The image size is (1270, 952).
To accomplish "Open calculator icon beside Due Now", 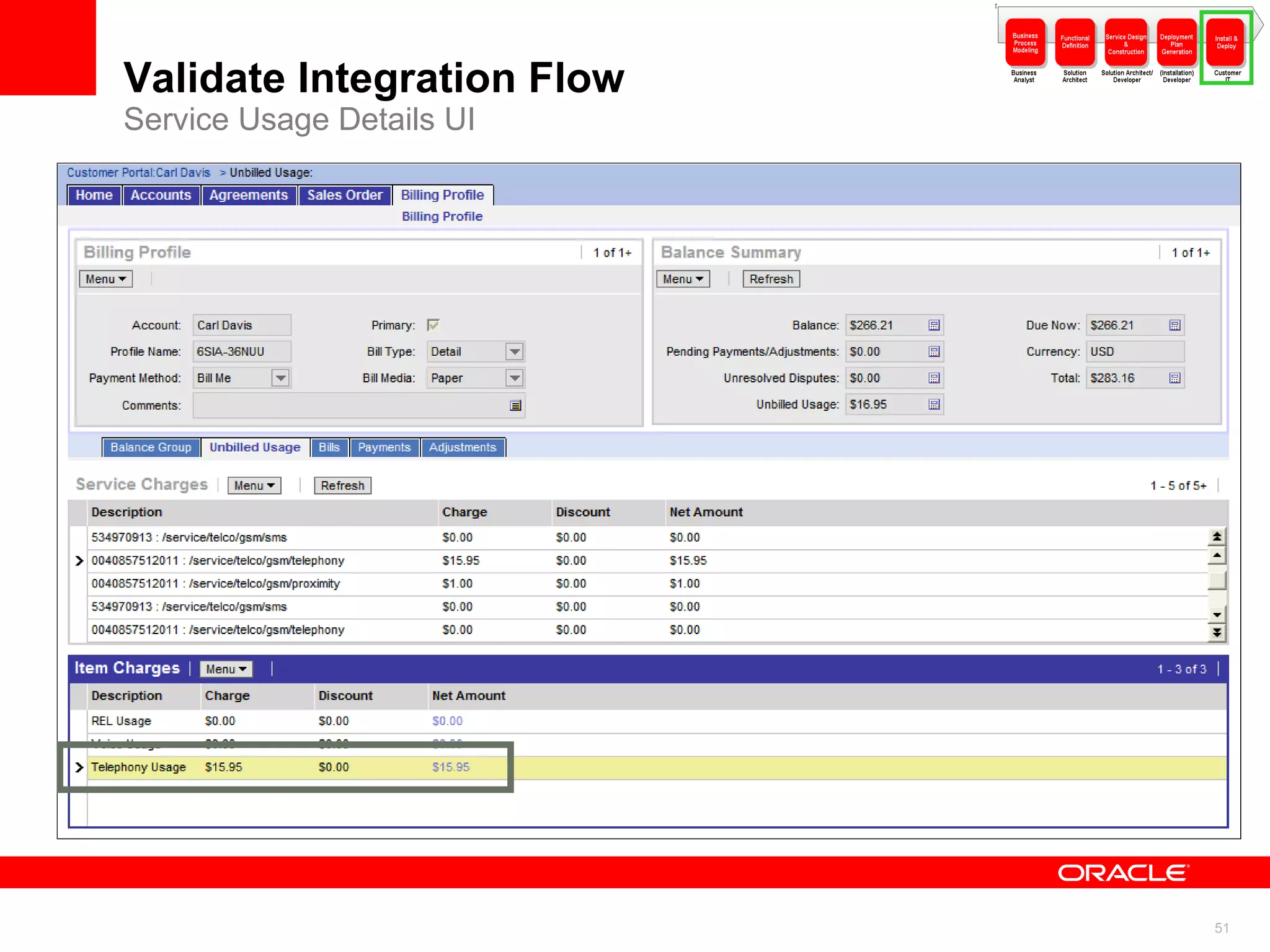I will point(1175,325).
